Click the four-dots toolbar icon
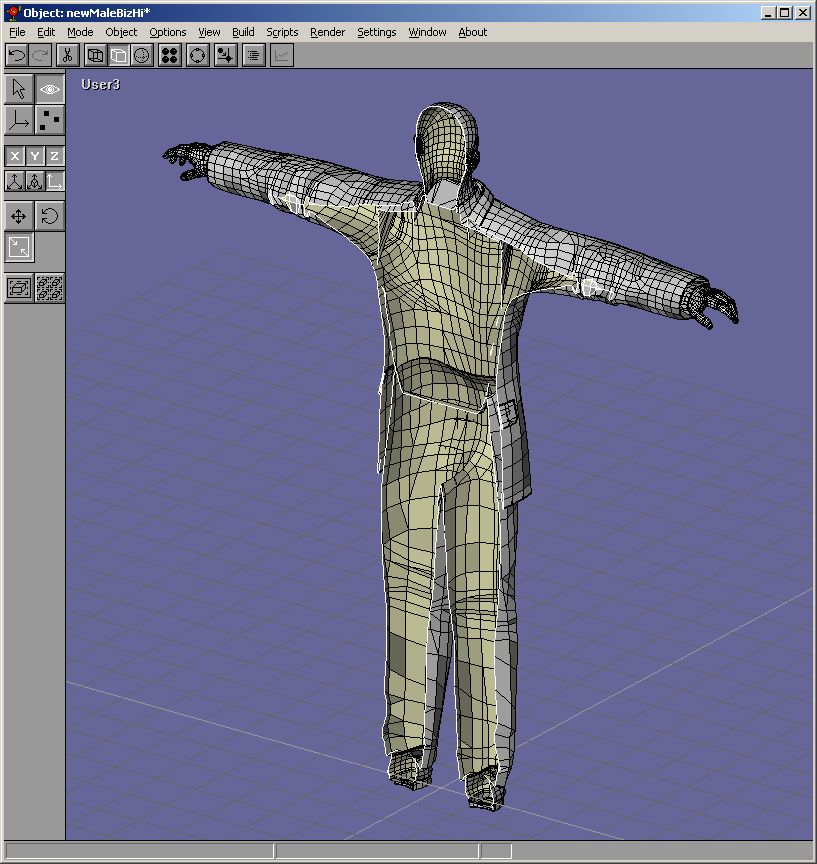 tap(170, 56)
